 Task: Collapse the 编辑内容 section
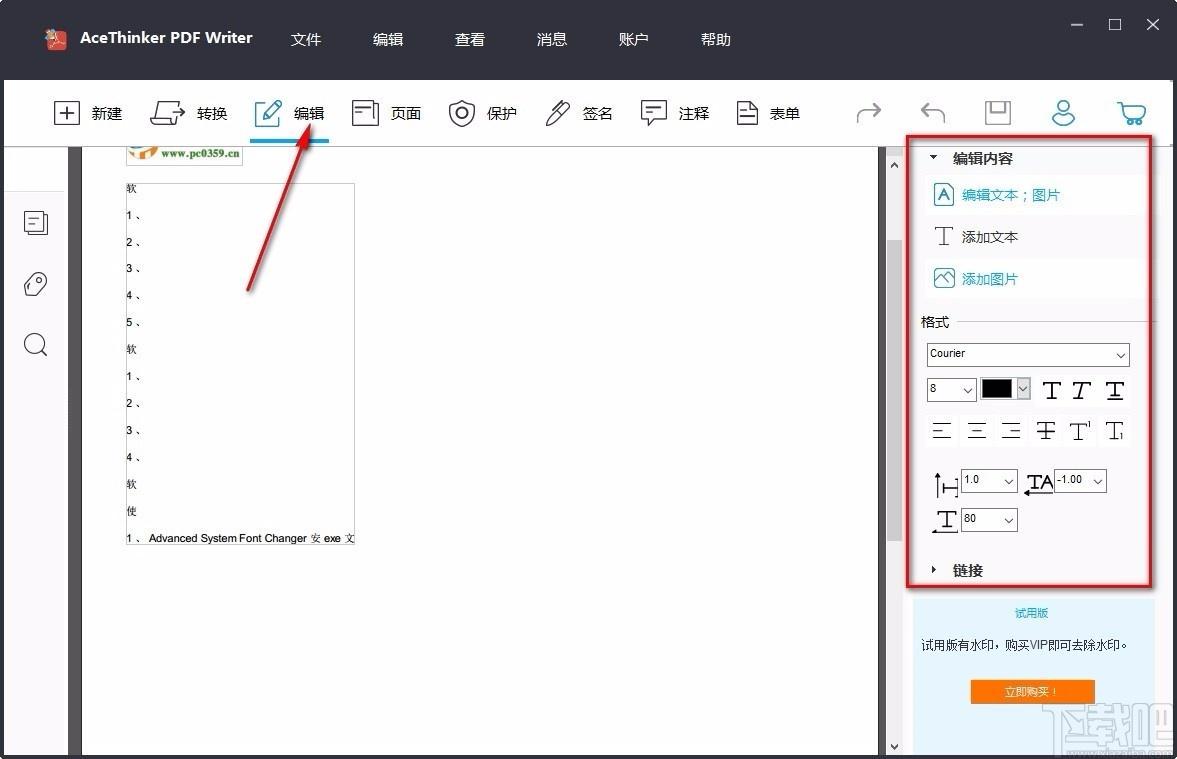(x=934, y=158)
